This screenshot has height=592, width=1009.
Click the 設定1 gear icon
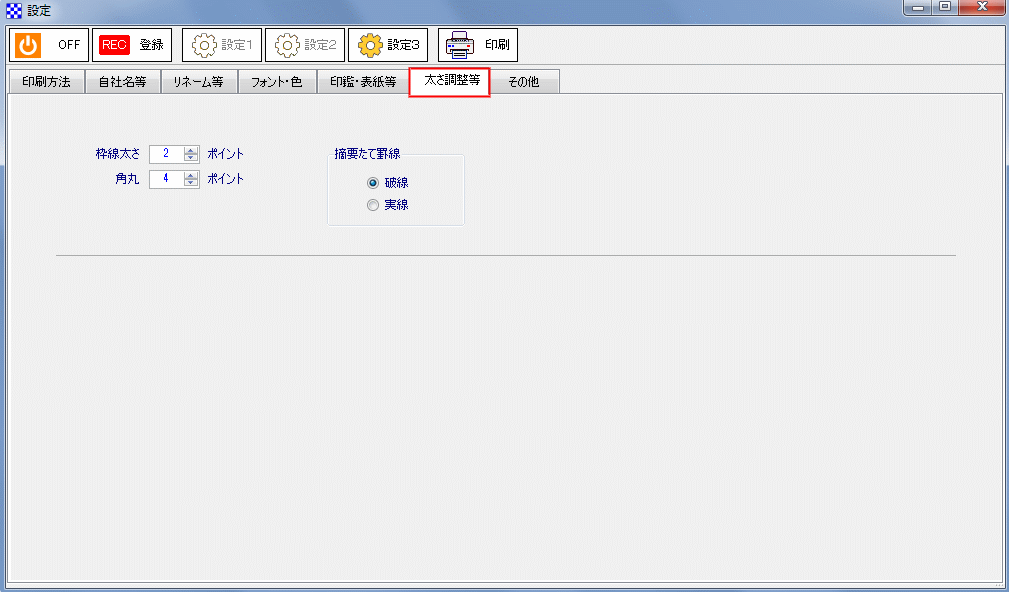[x=203, y=44]
